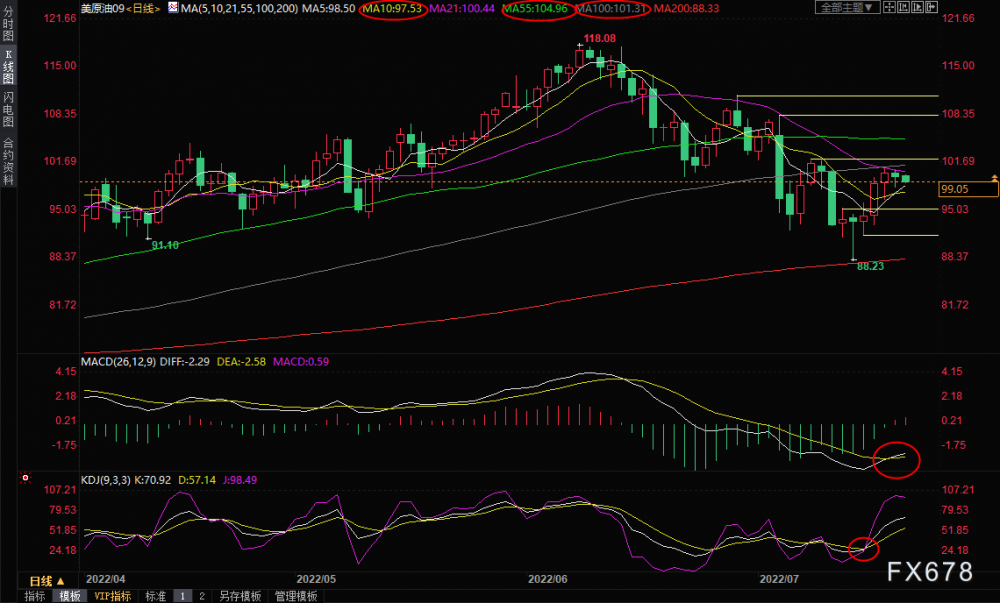Select the K线图 sidebar tab

[x=8, y=66]
